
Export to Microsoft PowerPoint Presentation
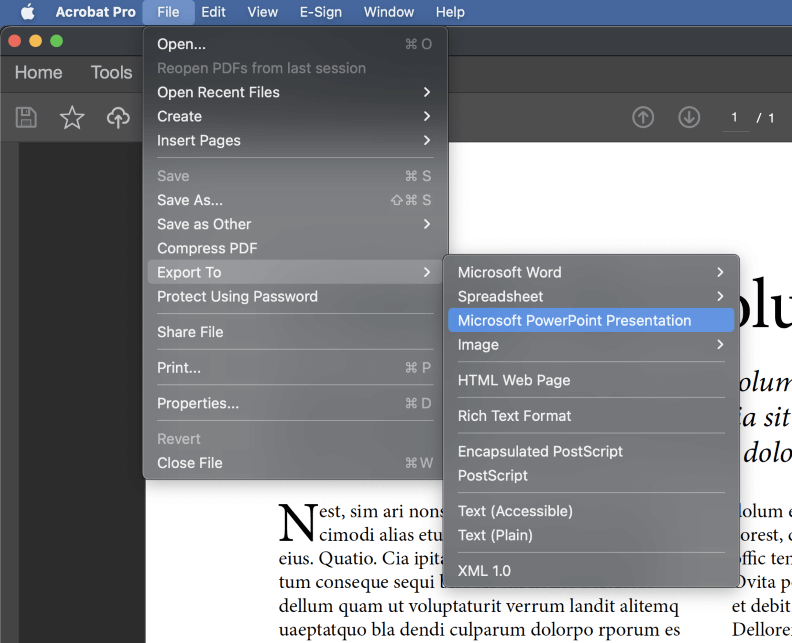point(590,320)
